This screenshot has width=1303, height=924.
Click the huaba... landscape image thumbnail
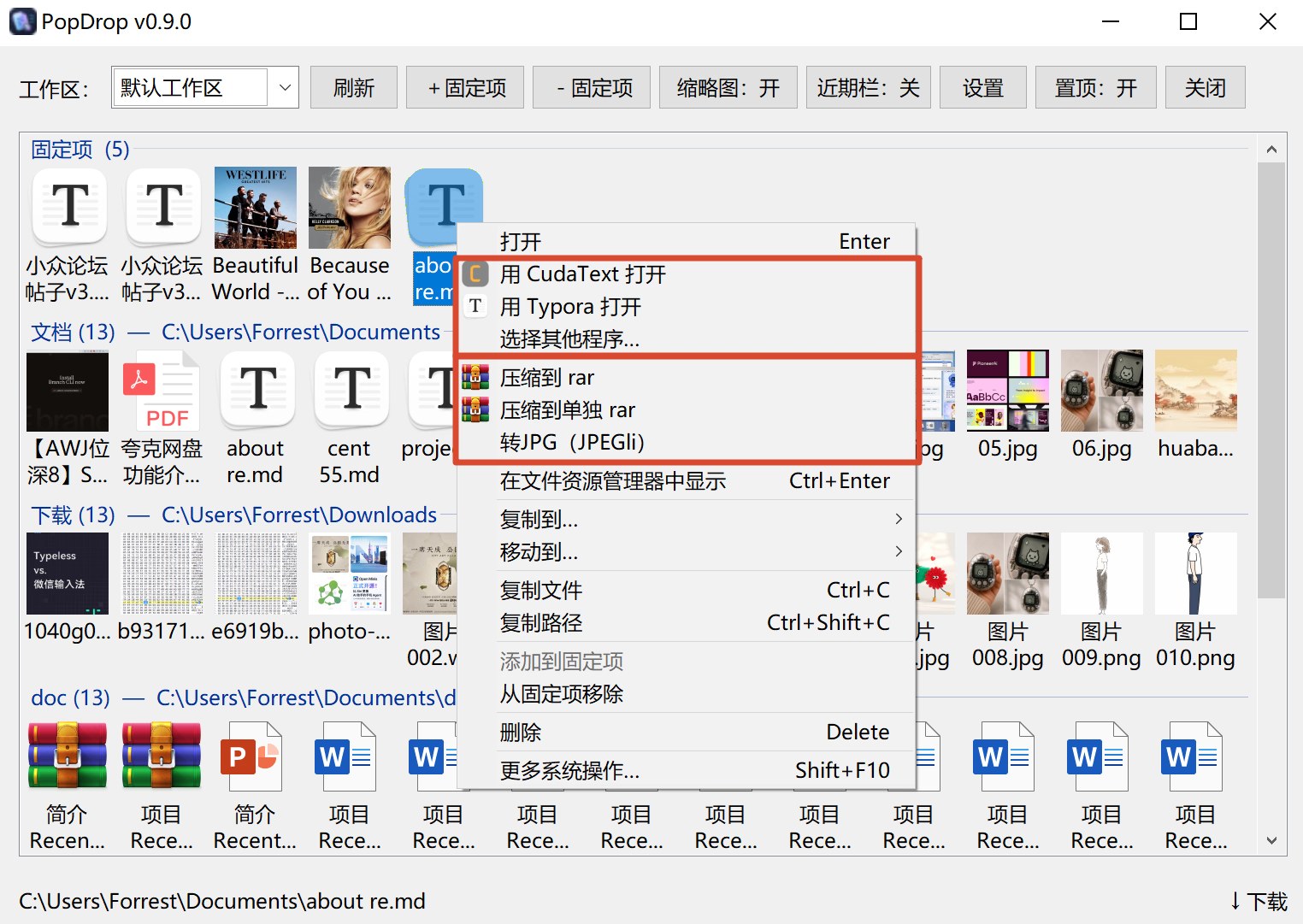coord(1196,391)
